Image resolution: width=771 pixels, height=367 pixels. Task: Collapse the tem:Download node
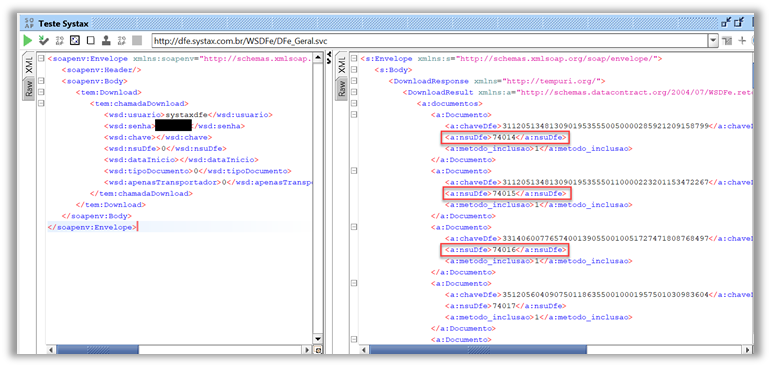coord(41,92)
